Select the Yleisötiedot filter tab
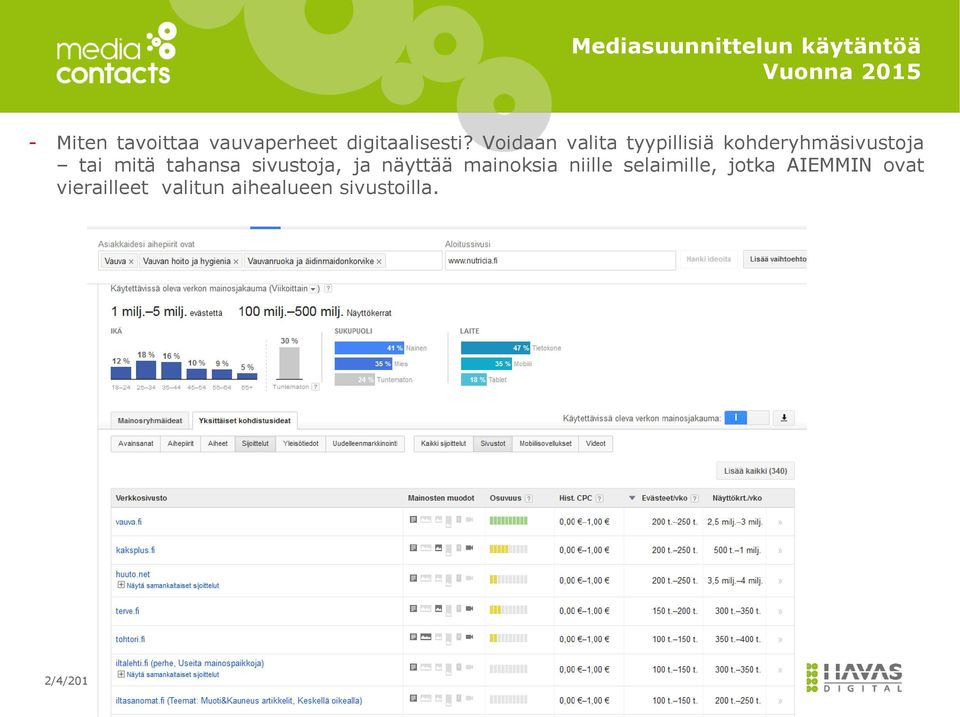This screenshot has height=717, width=960. tap(301, 444)
